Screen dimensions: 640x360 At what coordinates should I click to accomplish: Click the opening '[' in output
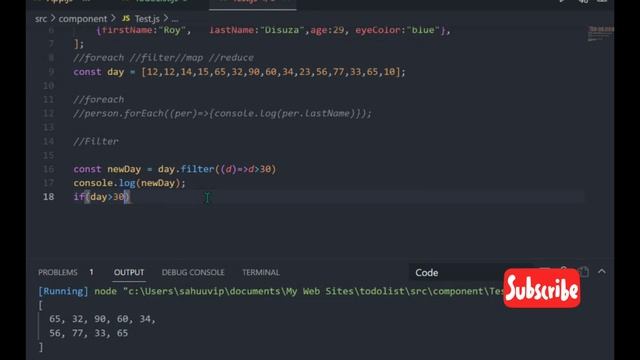(x=40, y=305)
